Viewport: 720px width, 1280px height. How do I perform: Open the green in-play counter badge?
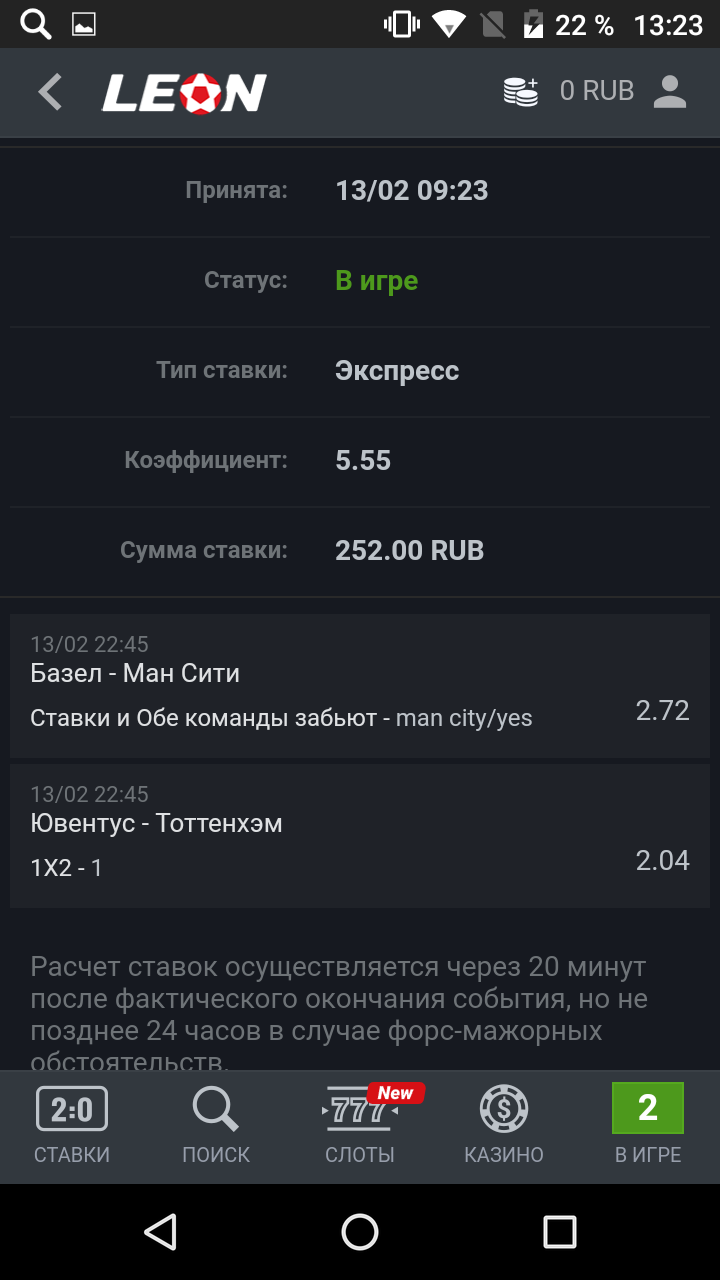(648, 1108)
